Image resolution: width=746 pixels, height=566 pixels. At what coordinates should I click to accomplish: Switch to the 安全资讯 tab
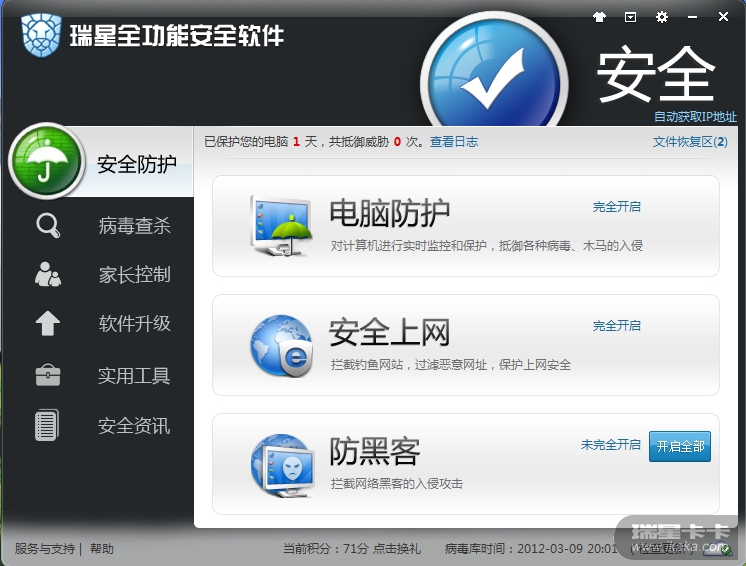[134, 426]
